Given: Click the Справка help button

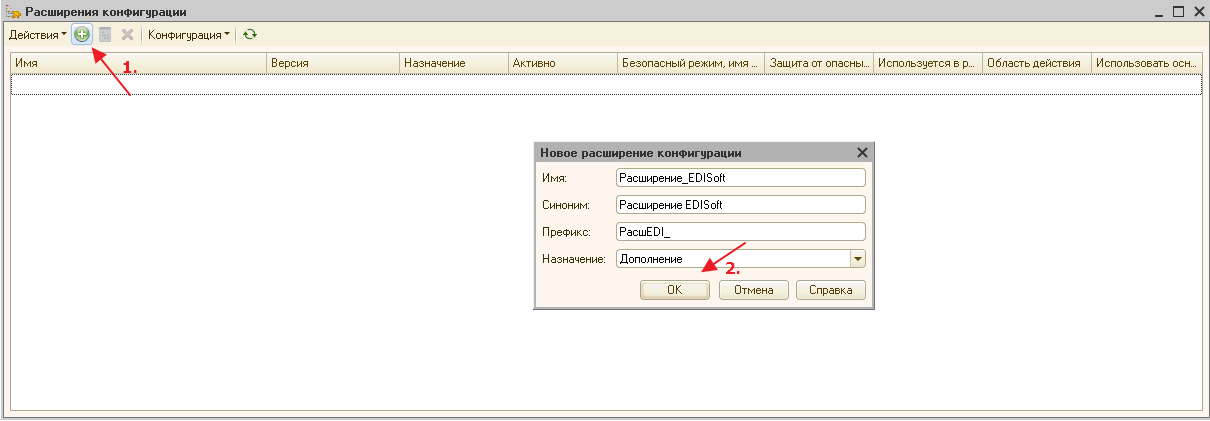Looking at the screenshot, I should [x=831, y=290].
